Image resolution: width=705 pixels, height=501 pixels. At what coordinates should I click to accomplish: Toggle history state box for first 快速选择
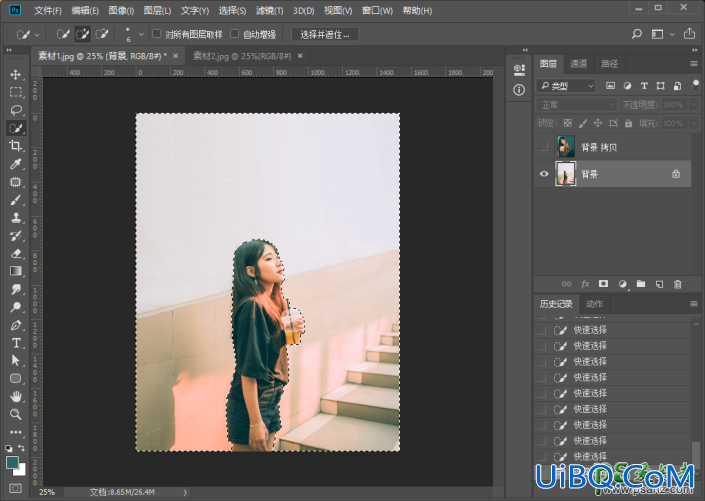(x=541, y=330)
